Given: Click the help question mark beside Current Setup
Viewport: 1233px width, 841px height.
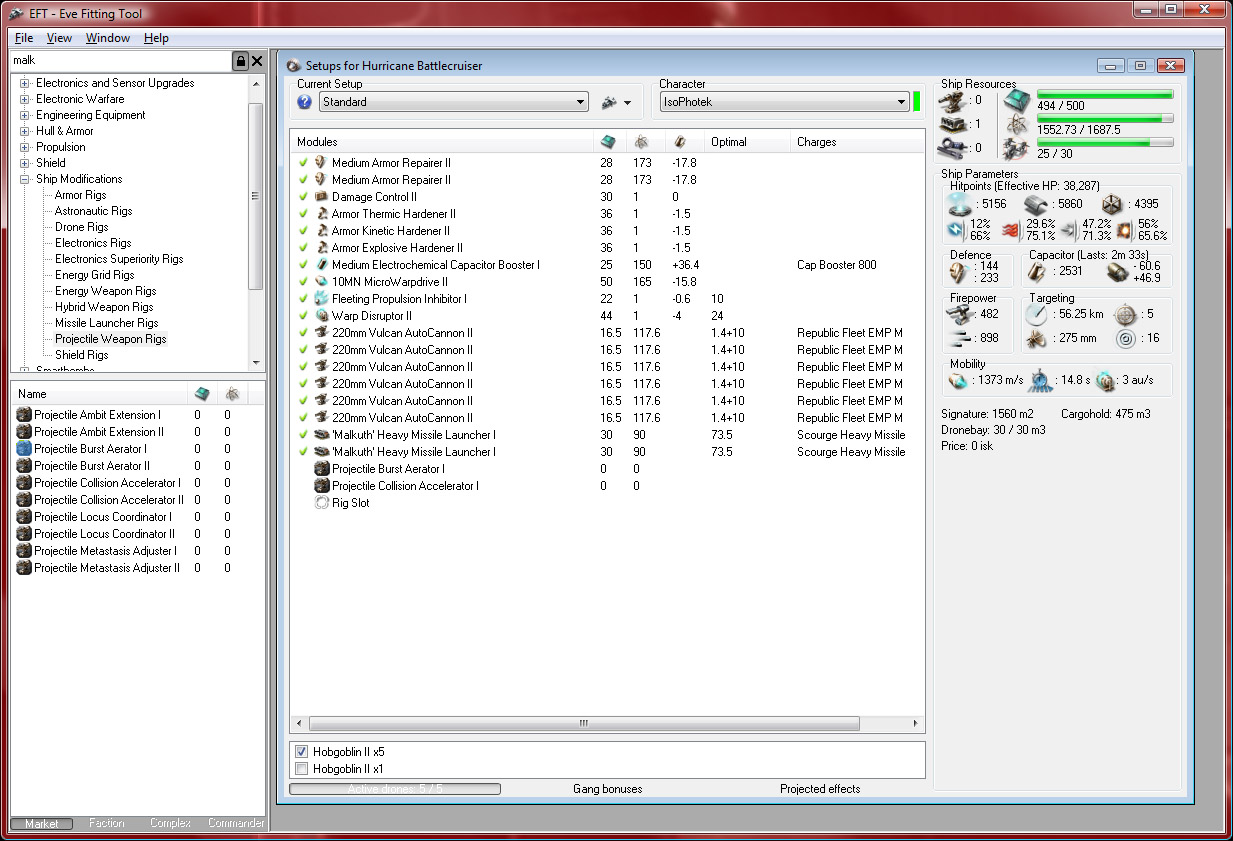Looking at the screenshot, I should [x=305, y=102].
